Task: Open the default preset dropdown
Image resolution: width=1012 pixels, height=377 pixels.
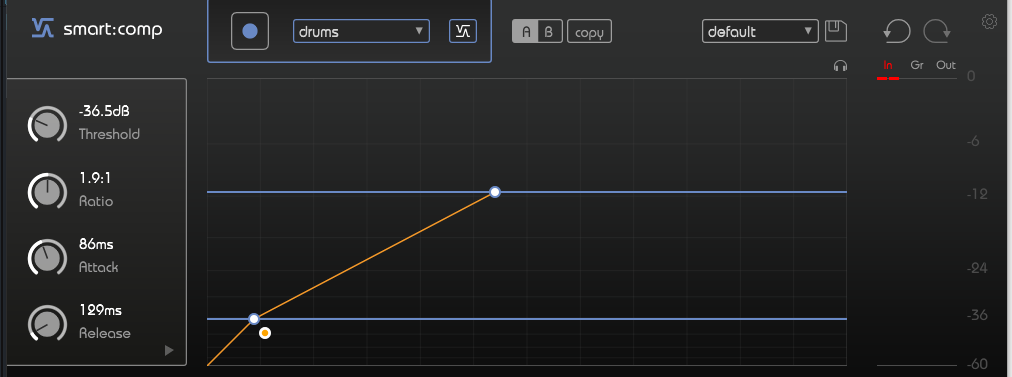Action: point(760,32)
